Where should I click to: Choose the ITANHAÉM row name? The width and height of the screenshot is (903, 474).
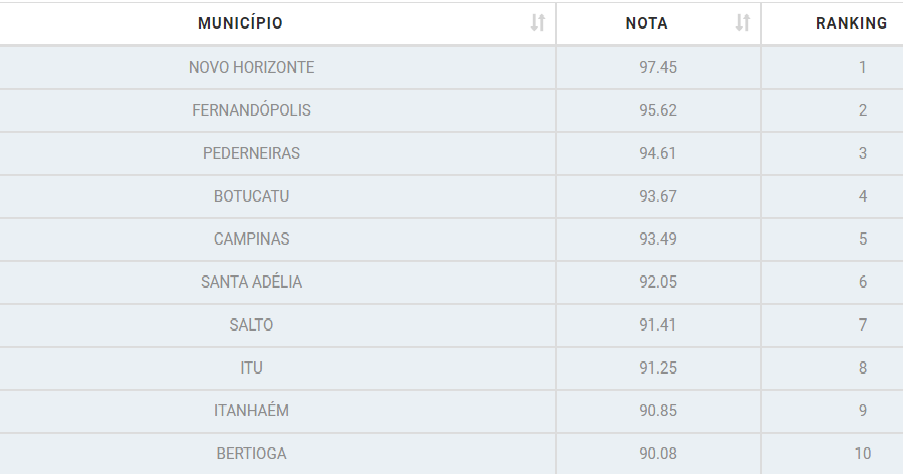coord(251,411)
